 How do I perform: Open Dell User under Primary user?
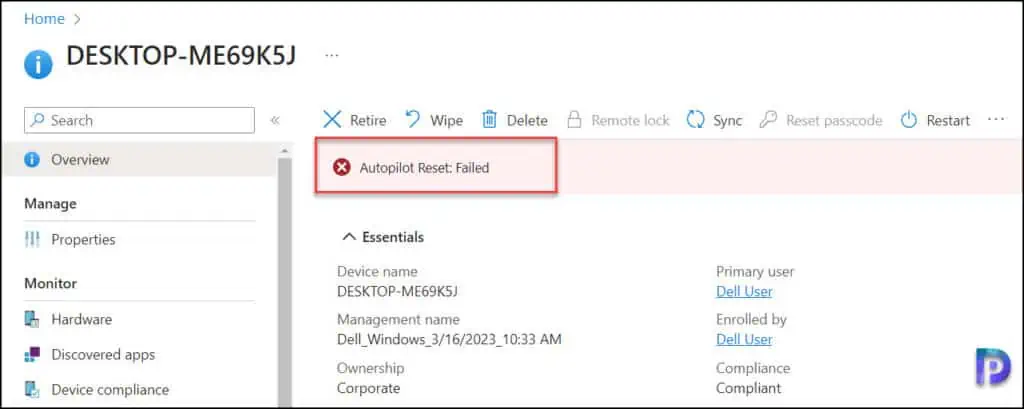point(744,291)
